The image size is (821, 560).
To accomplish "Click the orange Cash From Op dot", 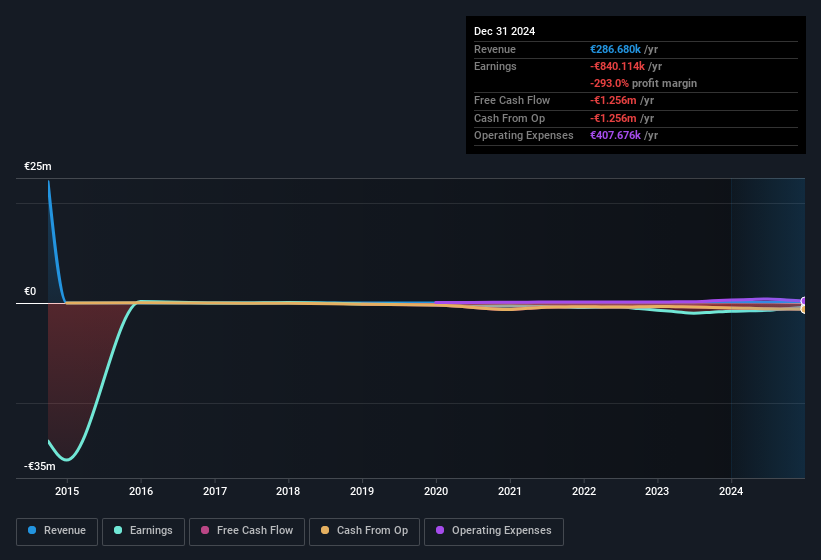I will (327, 531).
